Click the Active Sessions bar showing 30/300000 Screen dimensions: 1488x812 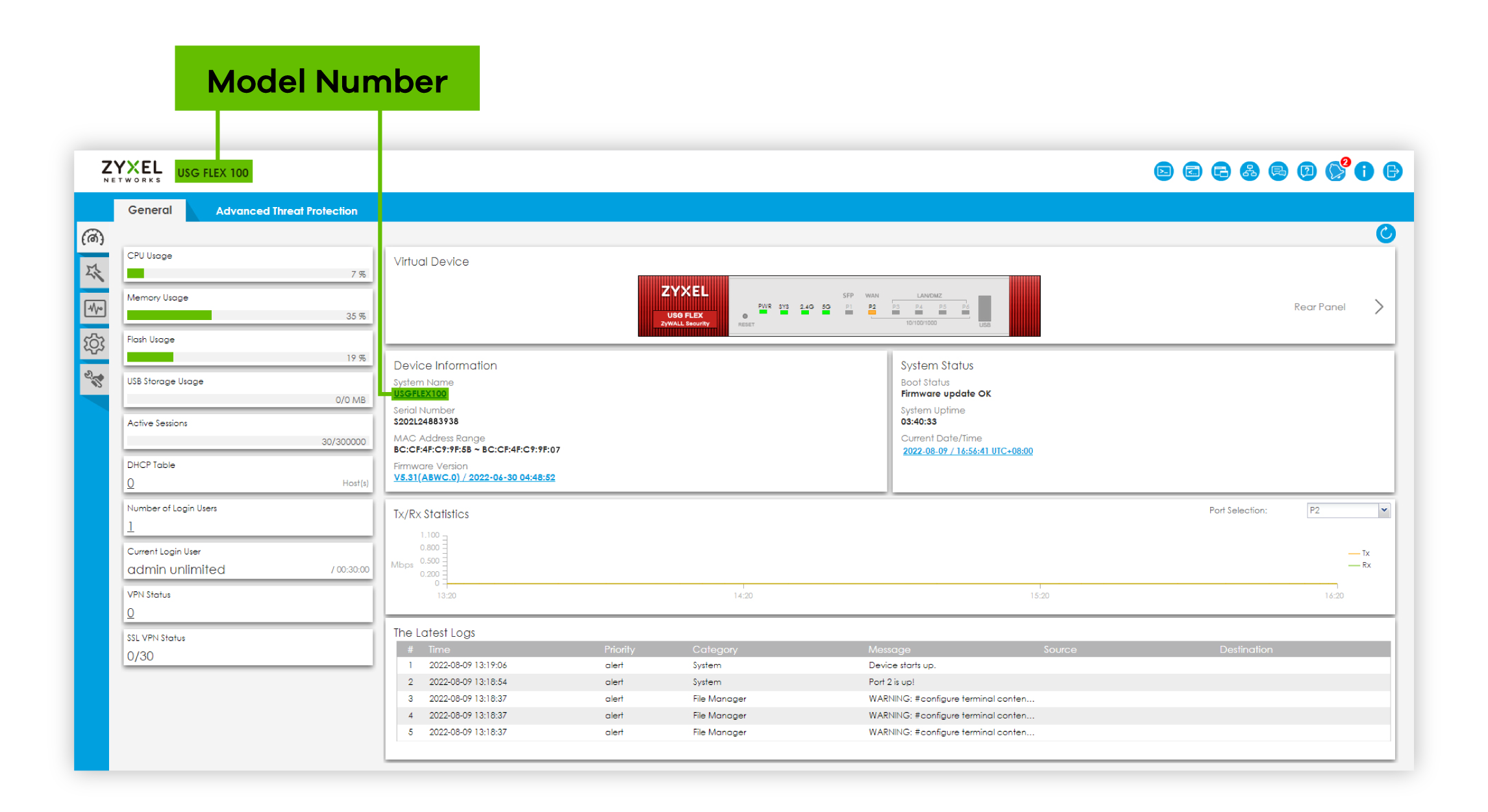tap(247, 441)
